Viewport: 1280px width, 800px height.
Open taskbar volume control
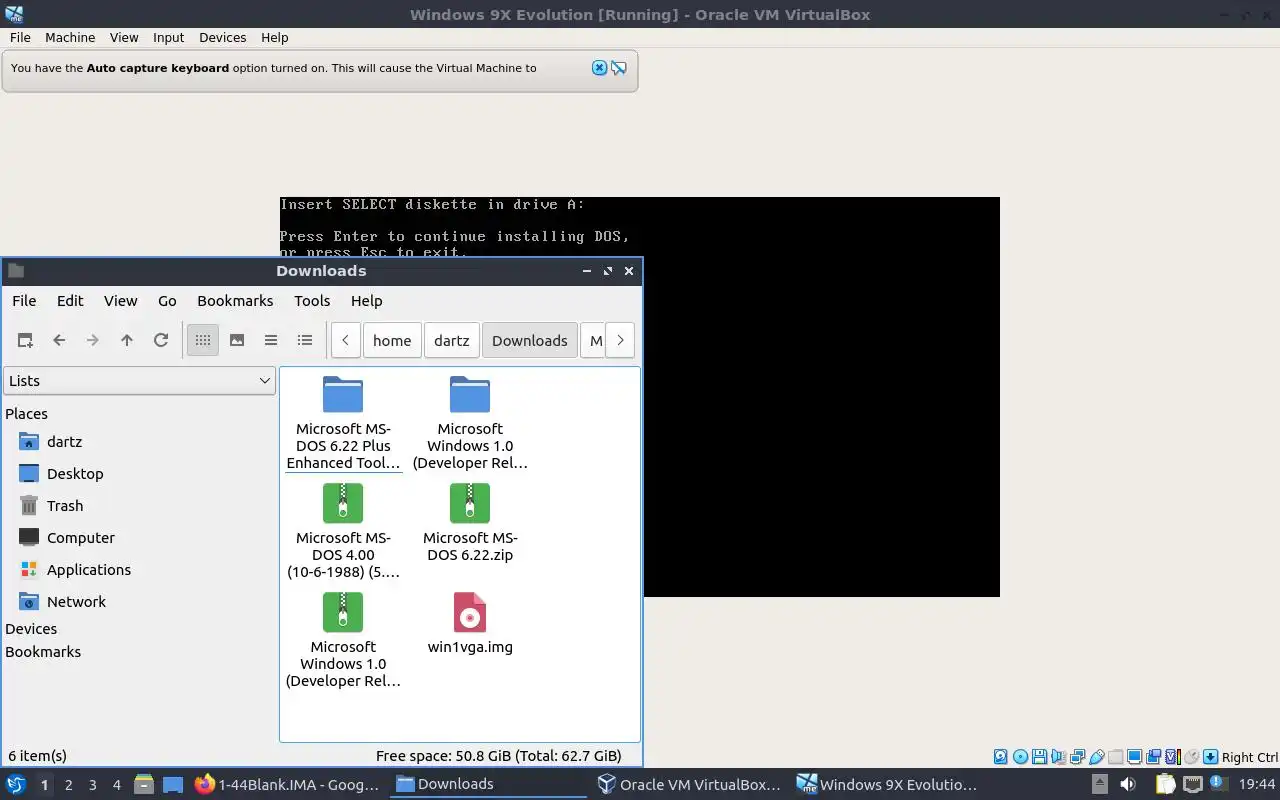[1128, 784]
